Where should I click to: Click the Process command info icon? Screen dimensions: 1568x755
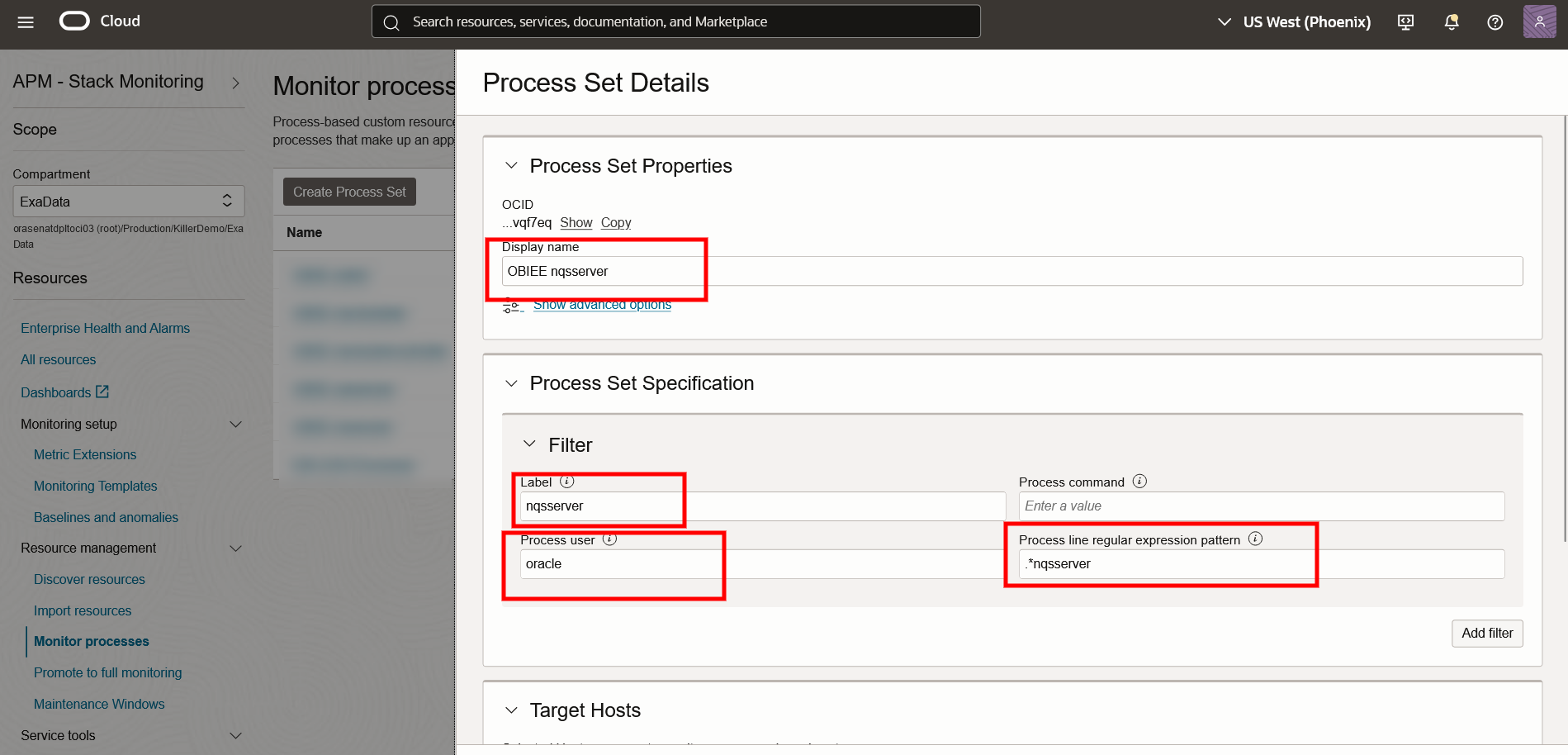(1139, 481)
